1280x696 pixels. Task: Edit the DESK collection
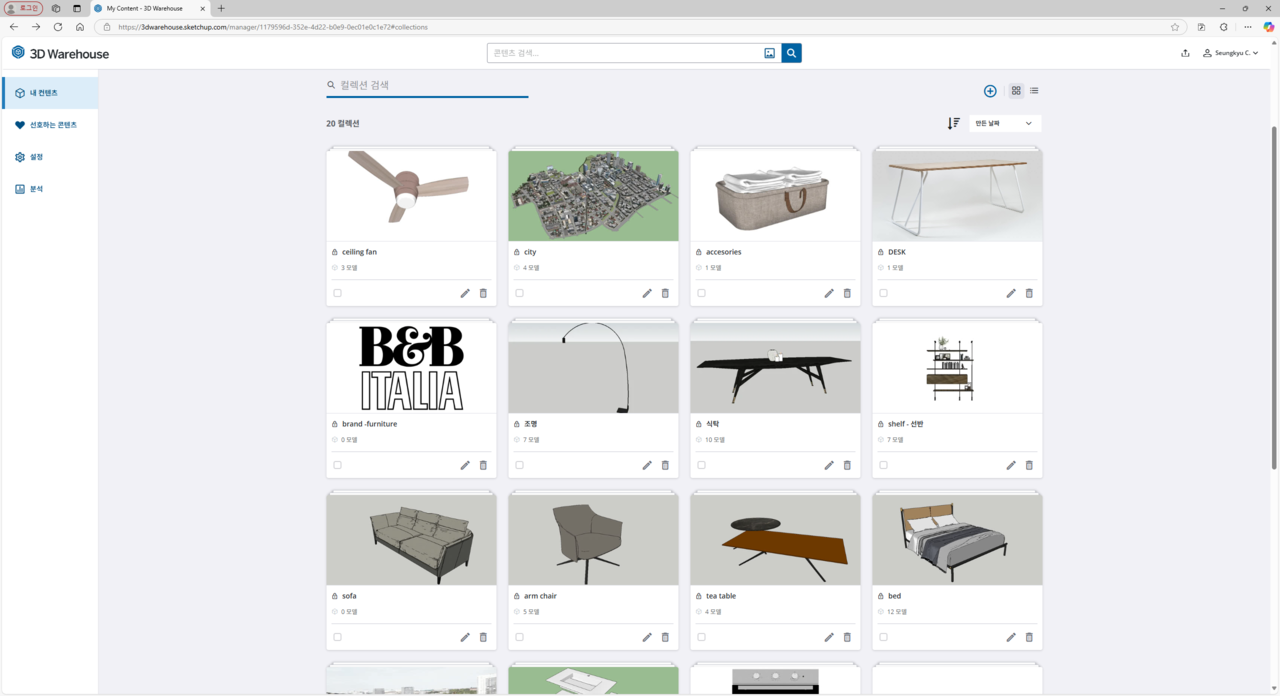1011,293
